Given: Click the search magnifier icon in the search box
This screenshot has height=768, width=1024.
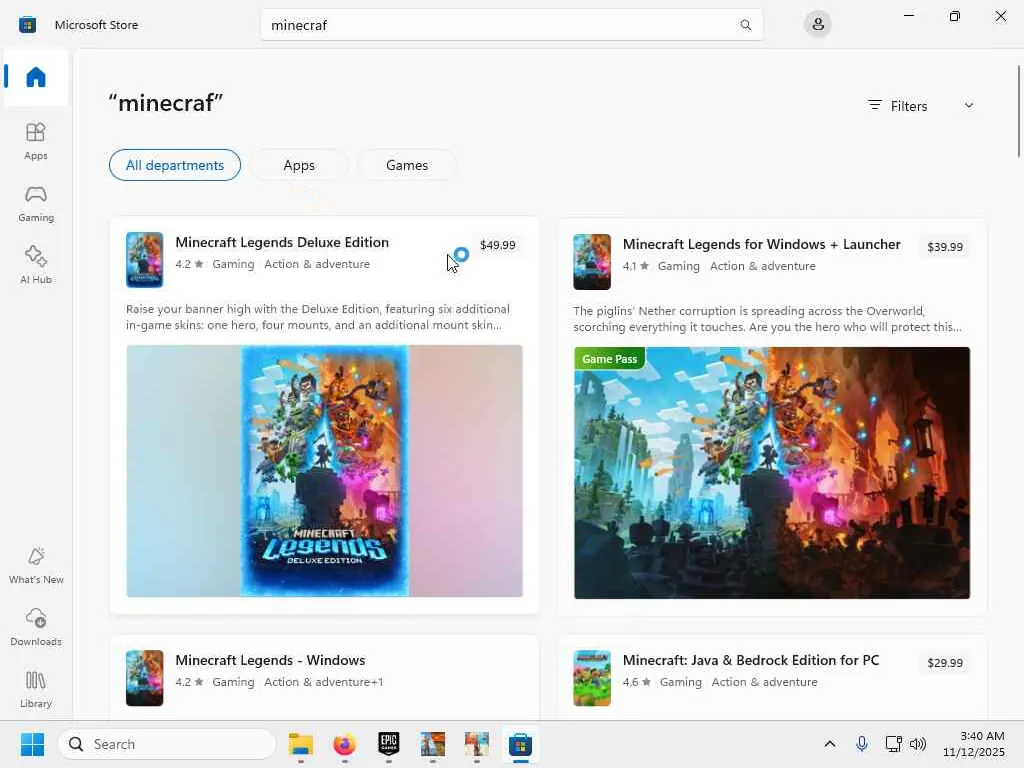Looking at the screenshot, I should click(x=745, y=25).
